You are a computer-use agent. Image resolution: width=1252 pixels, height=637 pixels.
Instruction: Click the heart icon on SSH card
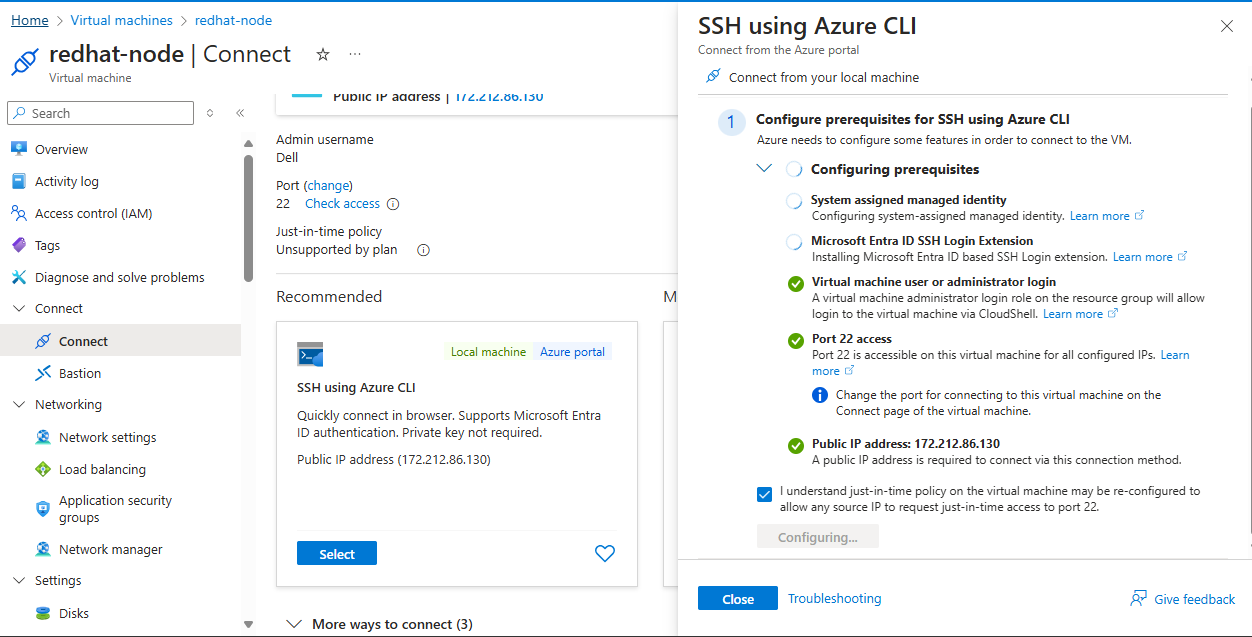click(605, 553)
